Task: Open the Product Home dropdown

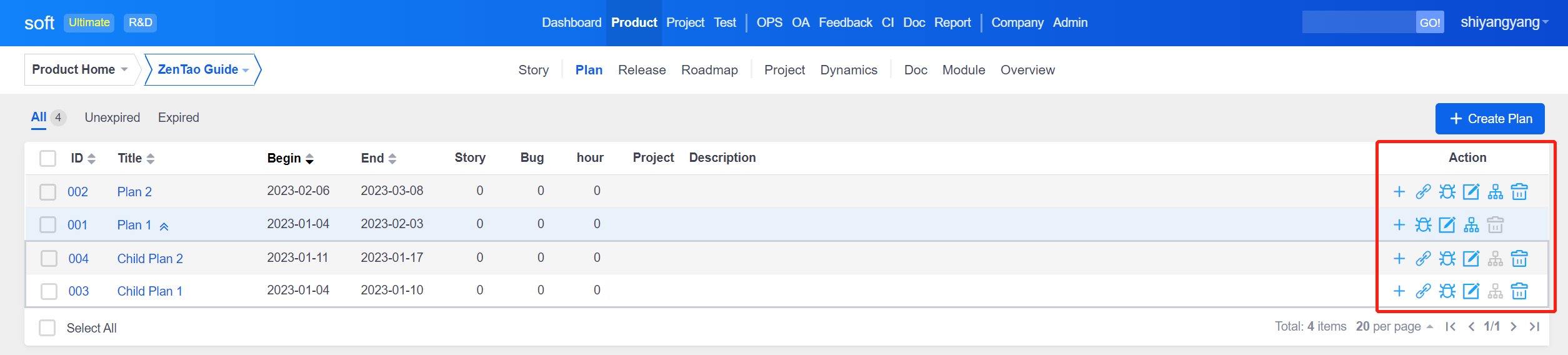Action: click(x=80, y=69)
